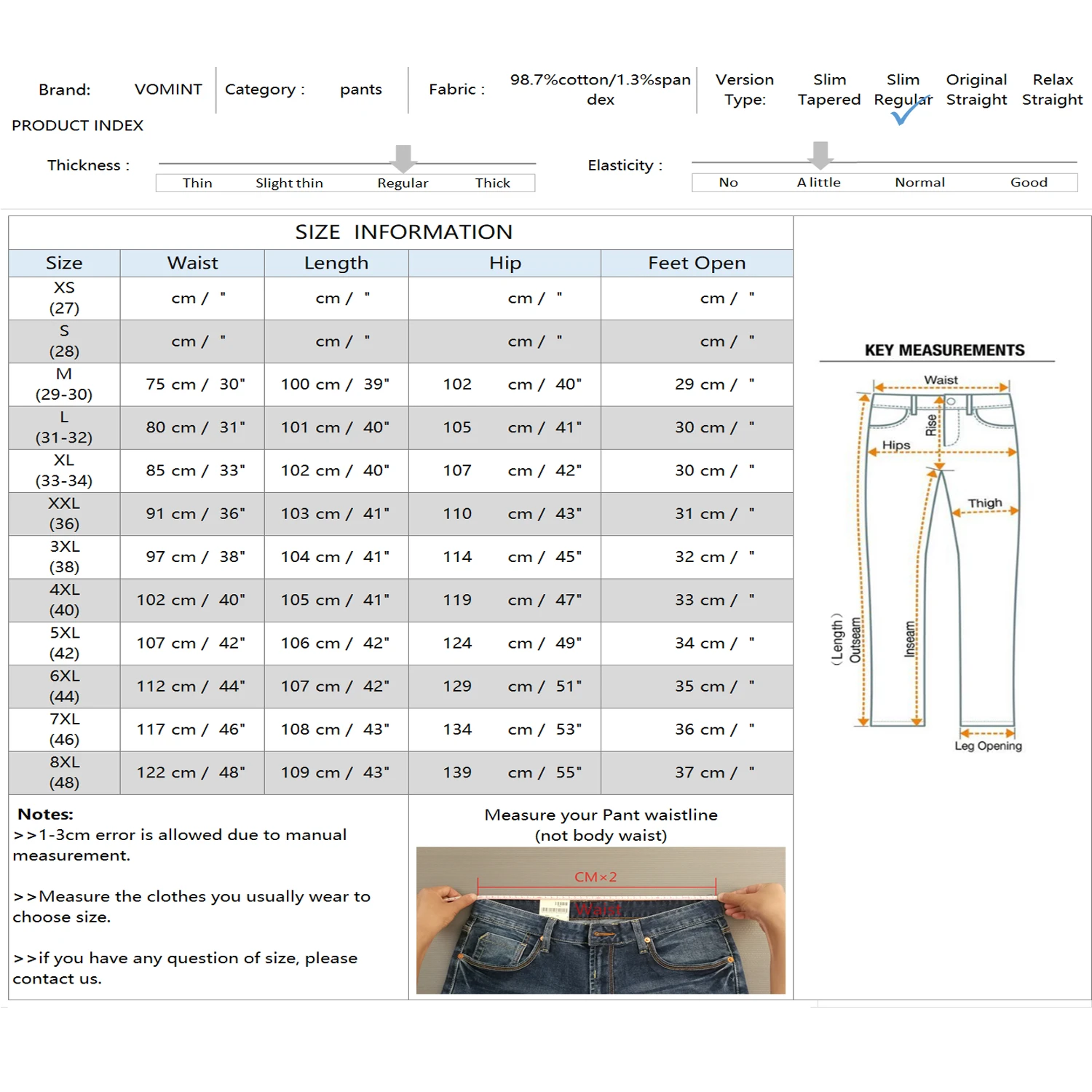Click the red 'CM×2' label on the photo
1092x1092 pixels.
596,877
